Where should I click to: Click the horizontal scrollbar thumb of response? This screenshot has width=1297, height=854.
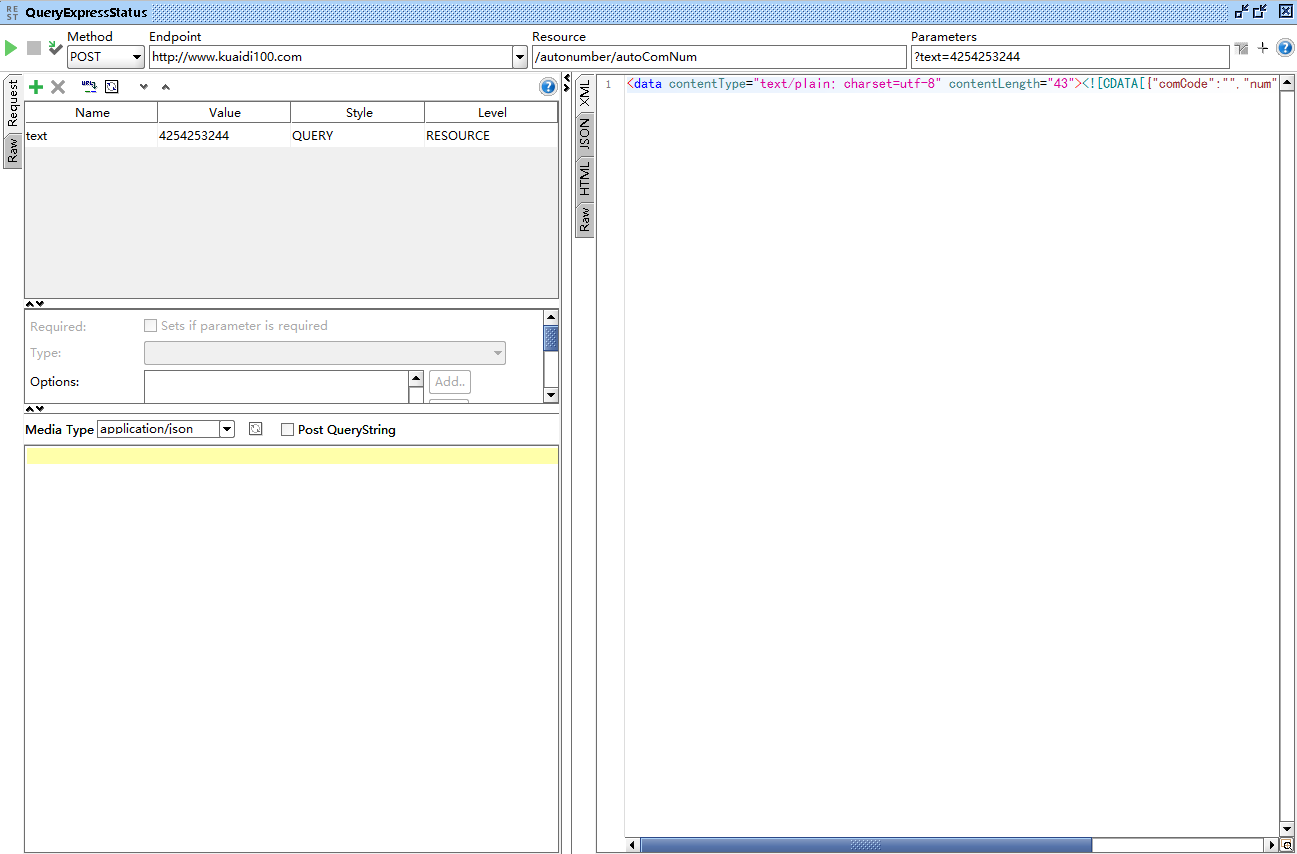[x=866, y=845]
